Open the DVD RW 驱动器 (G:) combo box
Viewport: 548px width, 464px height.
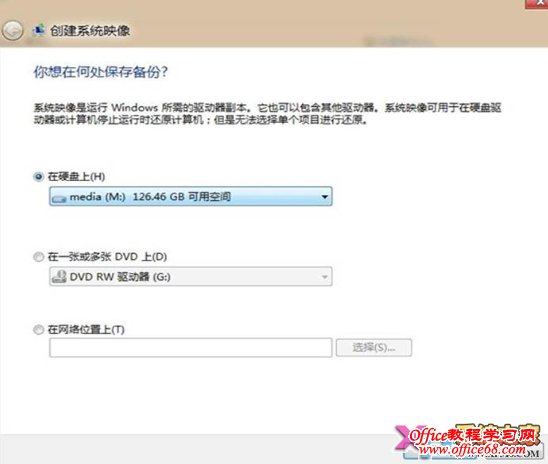(x=191, y=276)
